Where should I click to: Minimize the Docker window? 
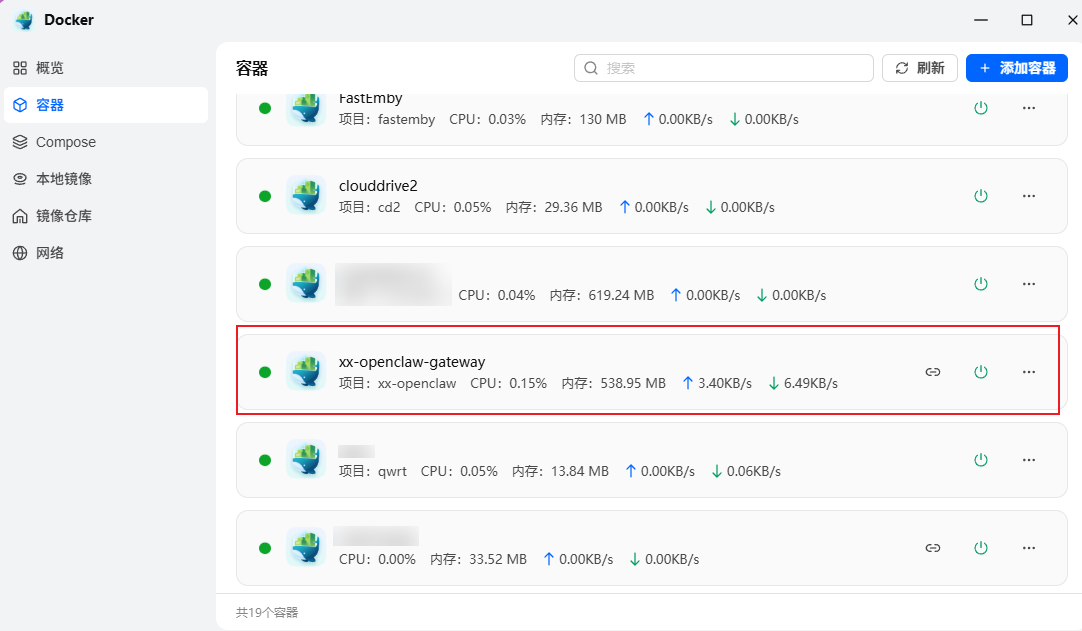coord(981,20)
